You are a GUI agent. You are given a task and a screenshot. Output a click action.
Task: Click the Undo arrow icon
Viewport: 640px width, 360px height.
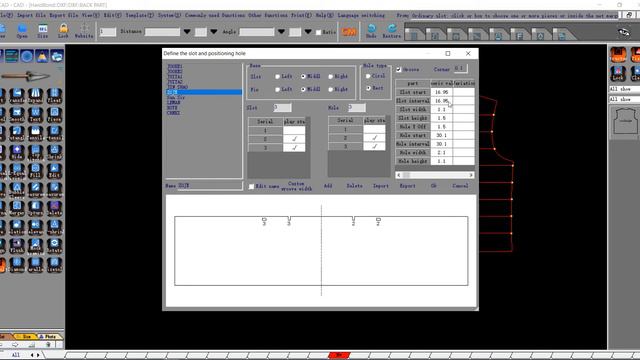coord(371,30)
